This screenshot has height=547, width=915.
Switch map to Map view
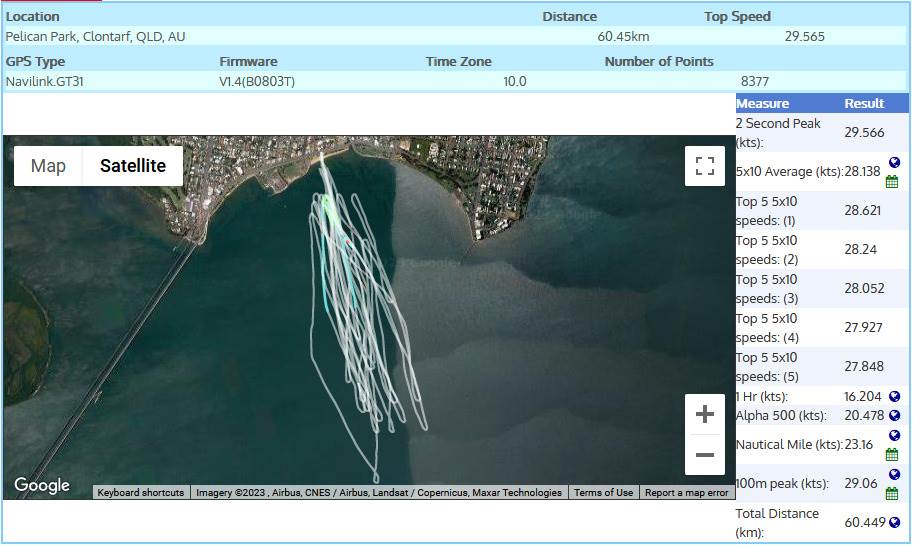48,166
